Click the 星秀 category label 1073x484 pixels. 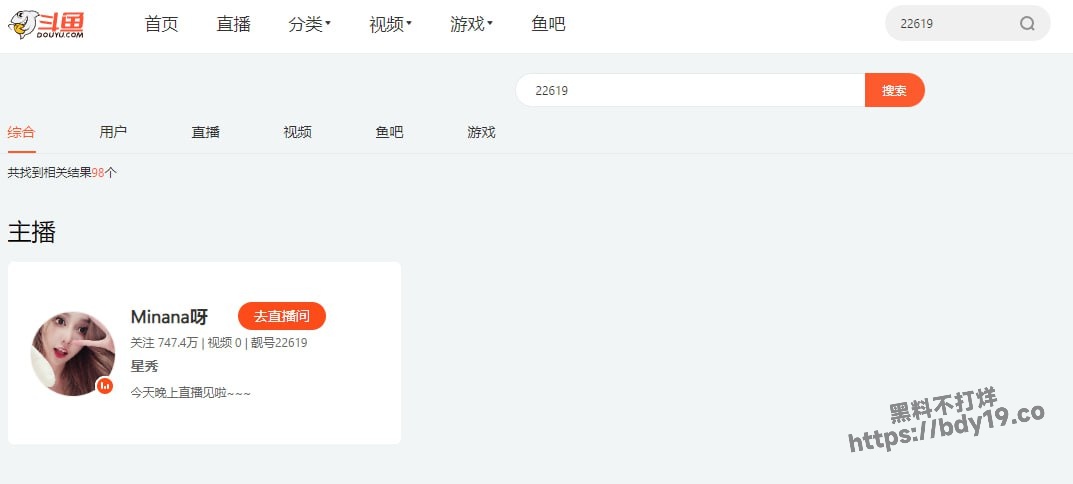click(x=144, y=366)
